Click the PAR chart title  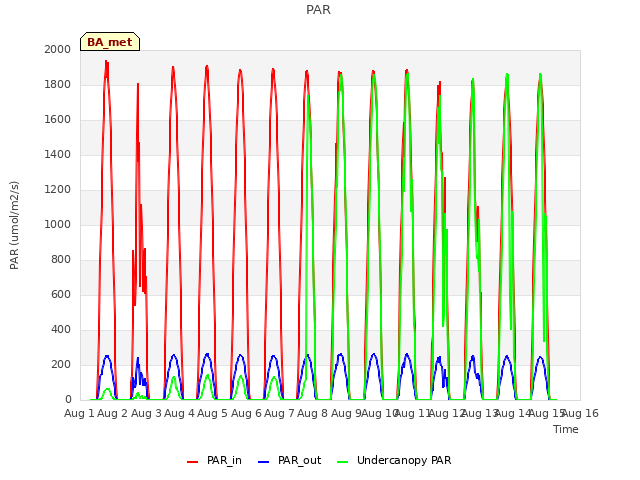(x=318, y=10)
